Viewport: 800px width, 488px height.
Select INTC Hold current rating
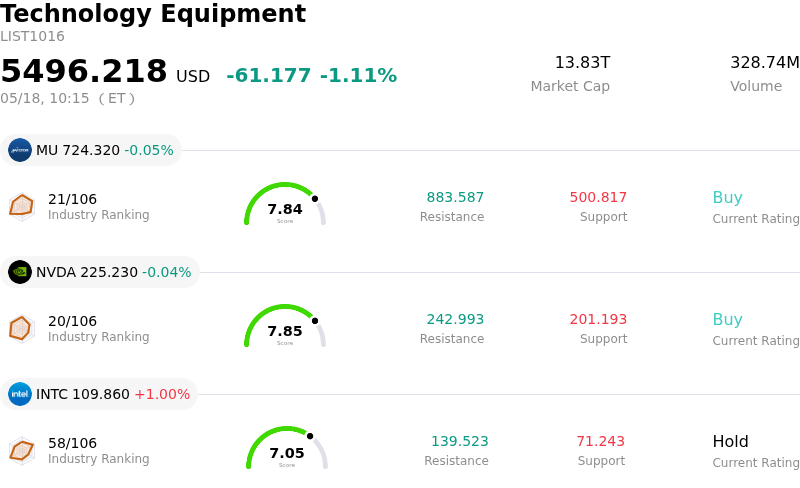coord(731,441)
